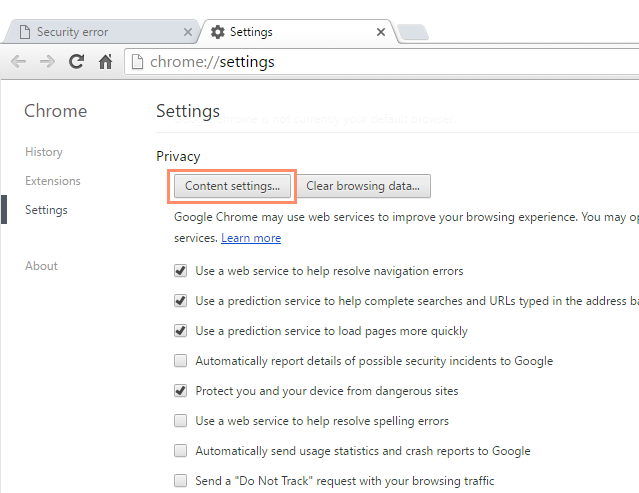This screenshot has height=493, width=639.
Task: Uncheck resolve navigation errors web service
Action: (x=181, y=271)
